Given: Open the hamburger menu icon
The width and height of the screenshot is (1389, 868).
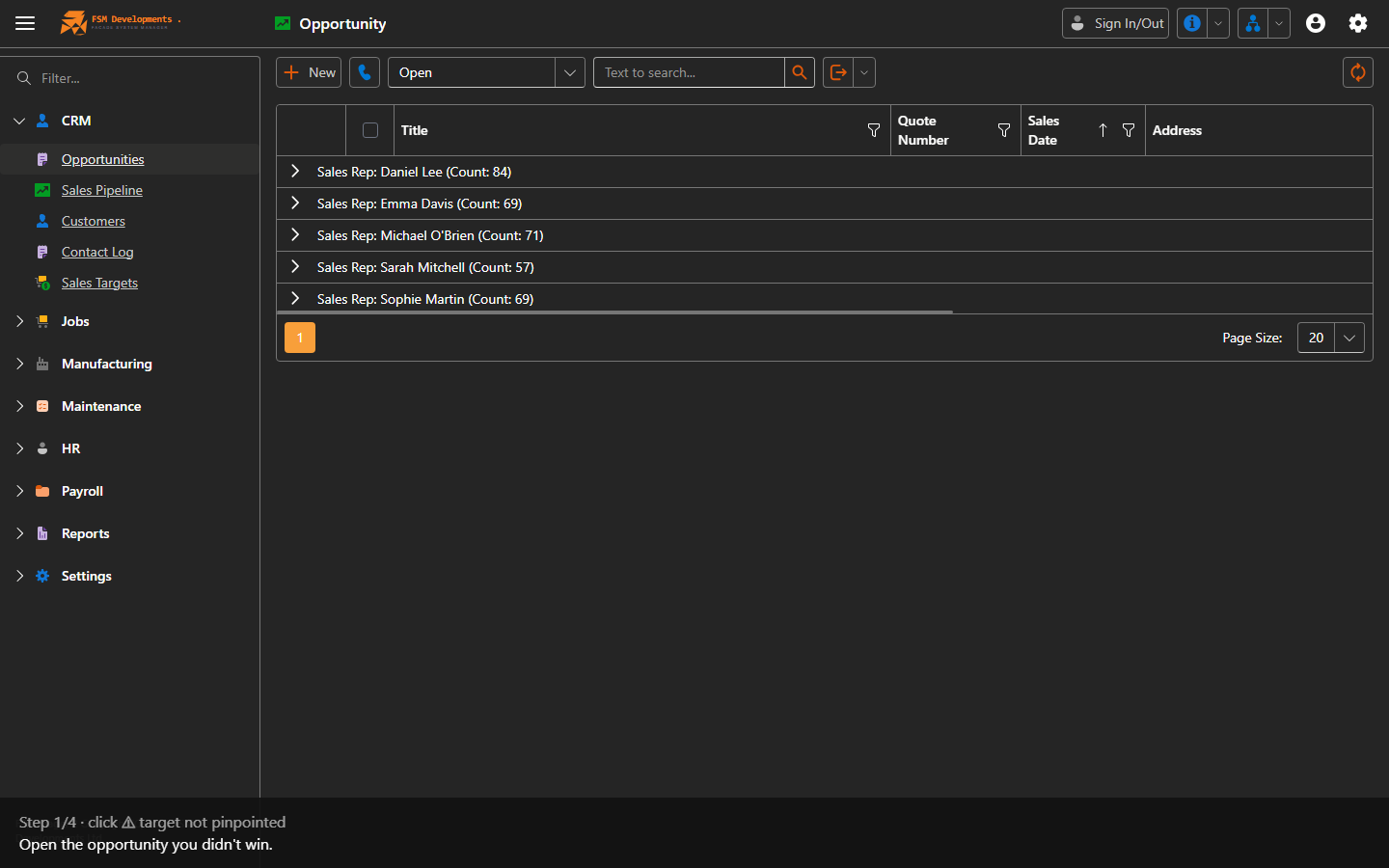Looking at the screenshot, I should (x=25, y=23).
